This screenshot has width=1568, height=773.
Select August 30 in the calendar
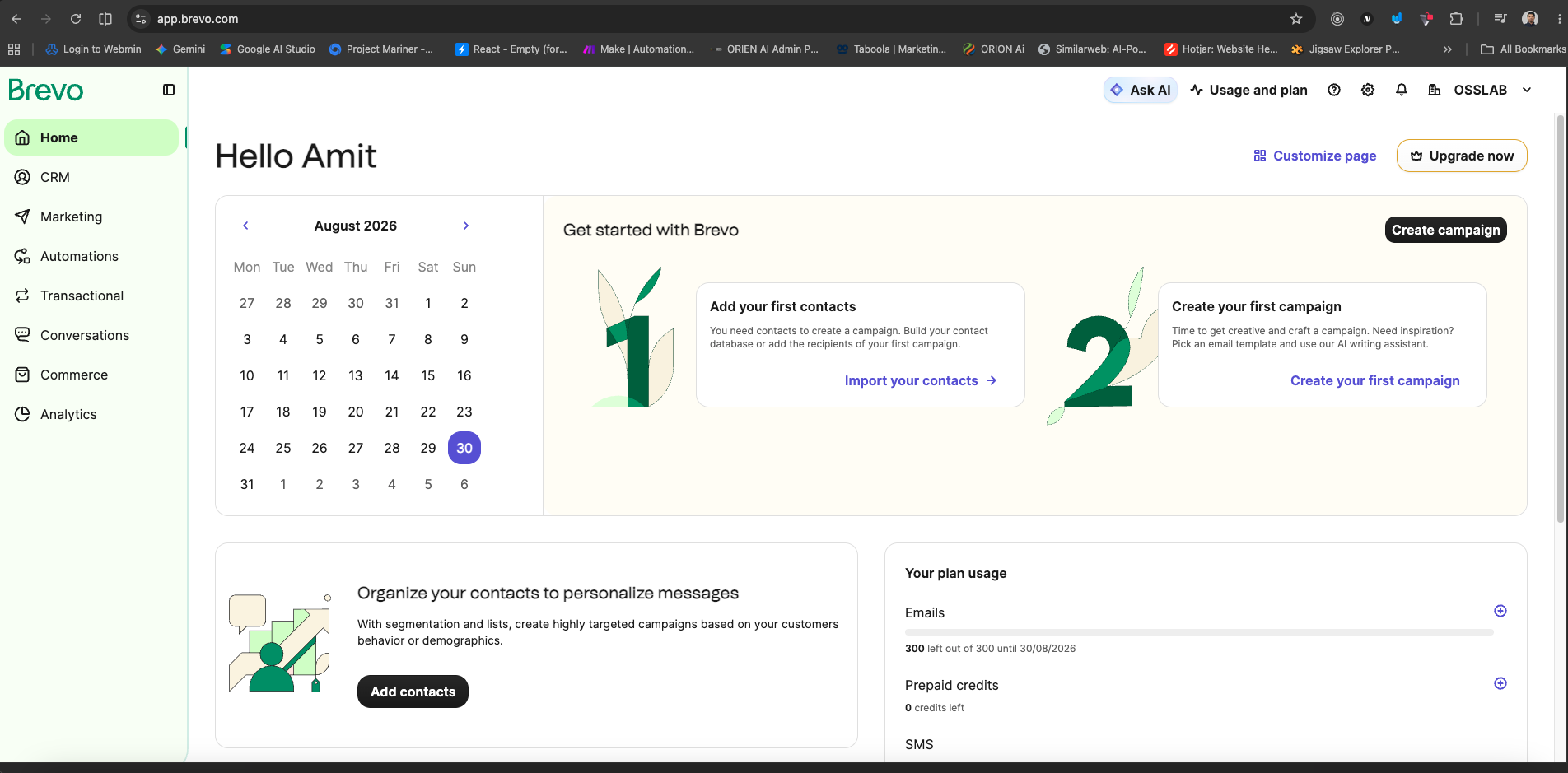tap(464, 448)
